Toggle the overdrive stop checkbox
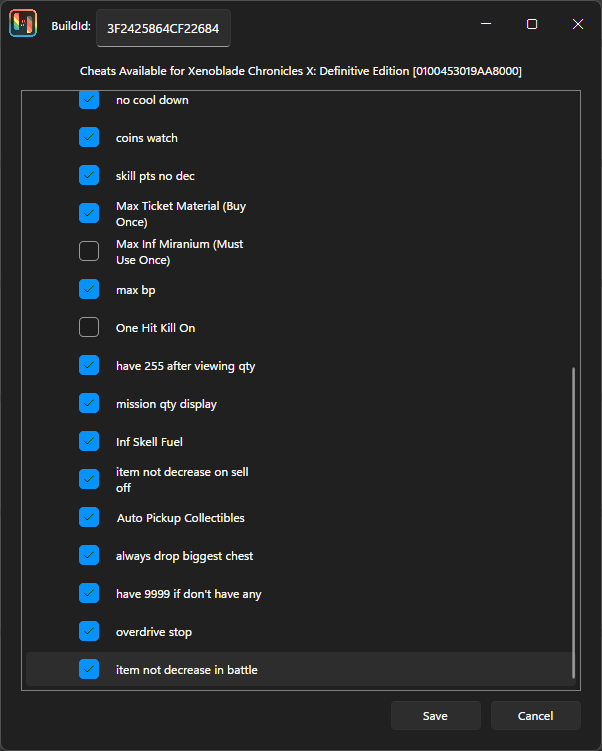 89,631
